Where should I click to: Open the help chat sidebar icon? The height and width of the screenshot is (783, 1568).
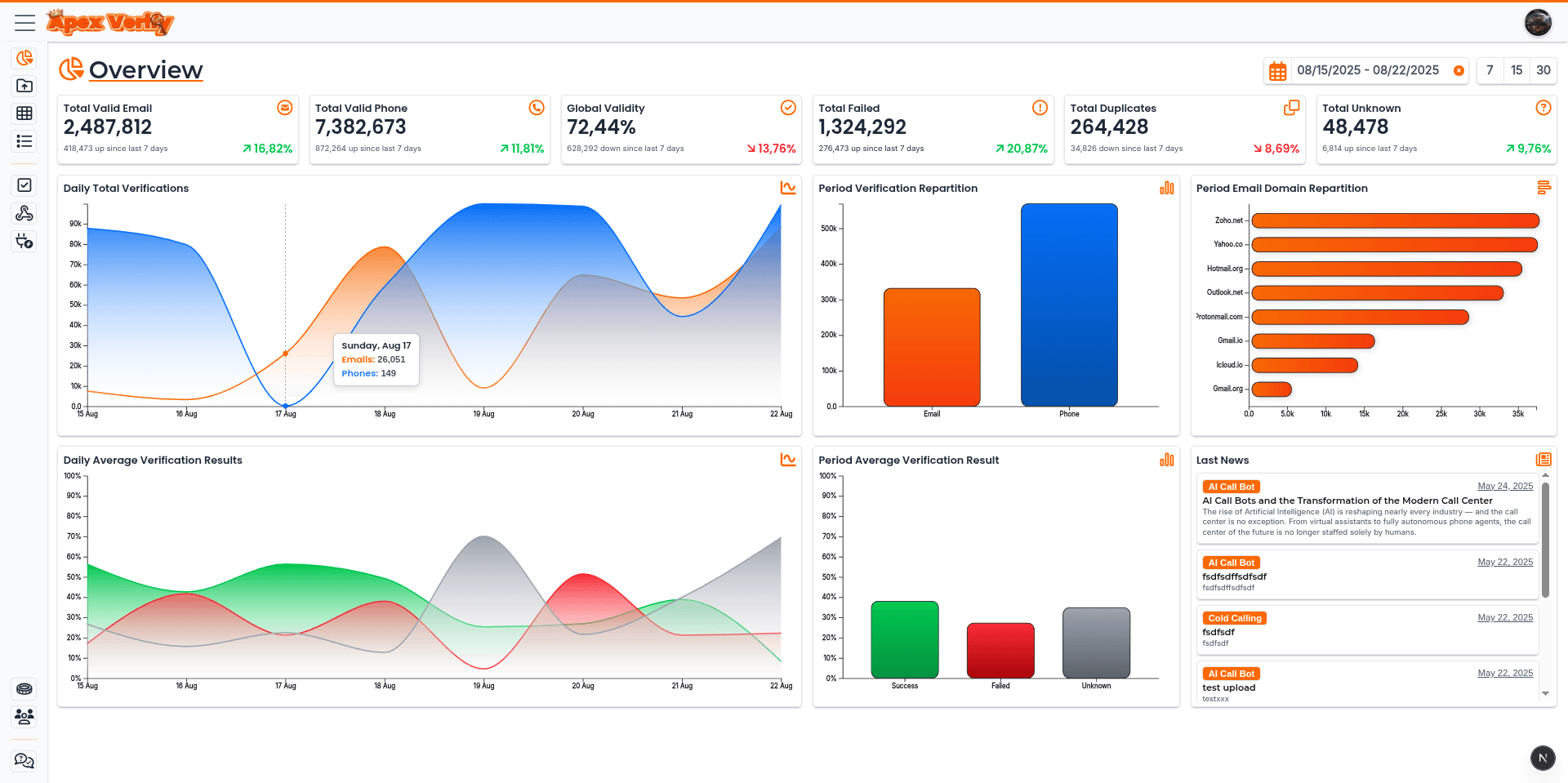tap(24, 761)
